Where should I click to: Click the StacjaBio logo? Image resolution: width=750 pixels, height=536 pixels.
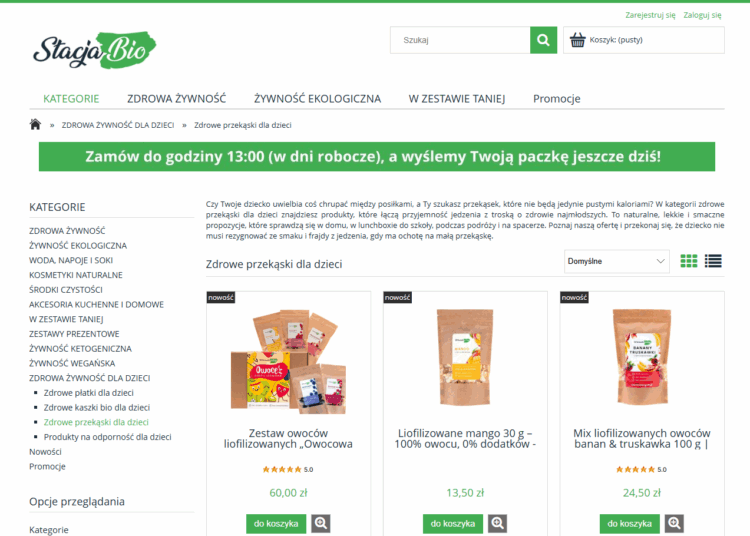[95, 50]
